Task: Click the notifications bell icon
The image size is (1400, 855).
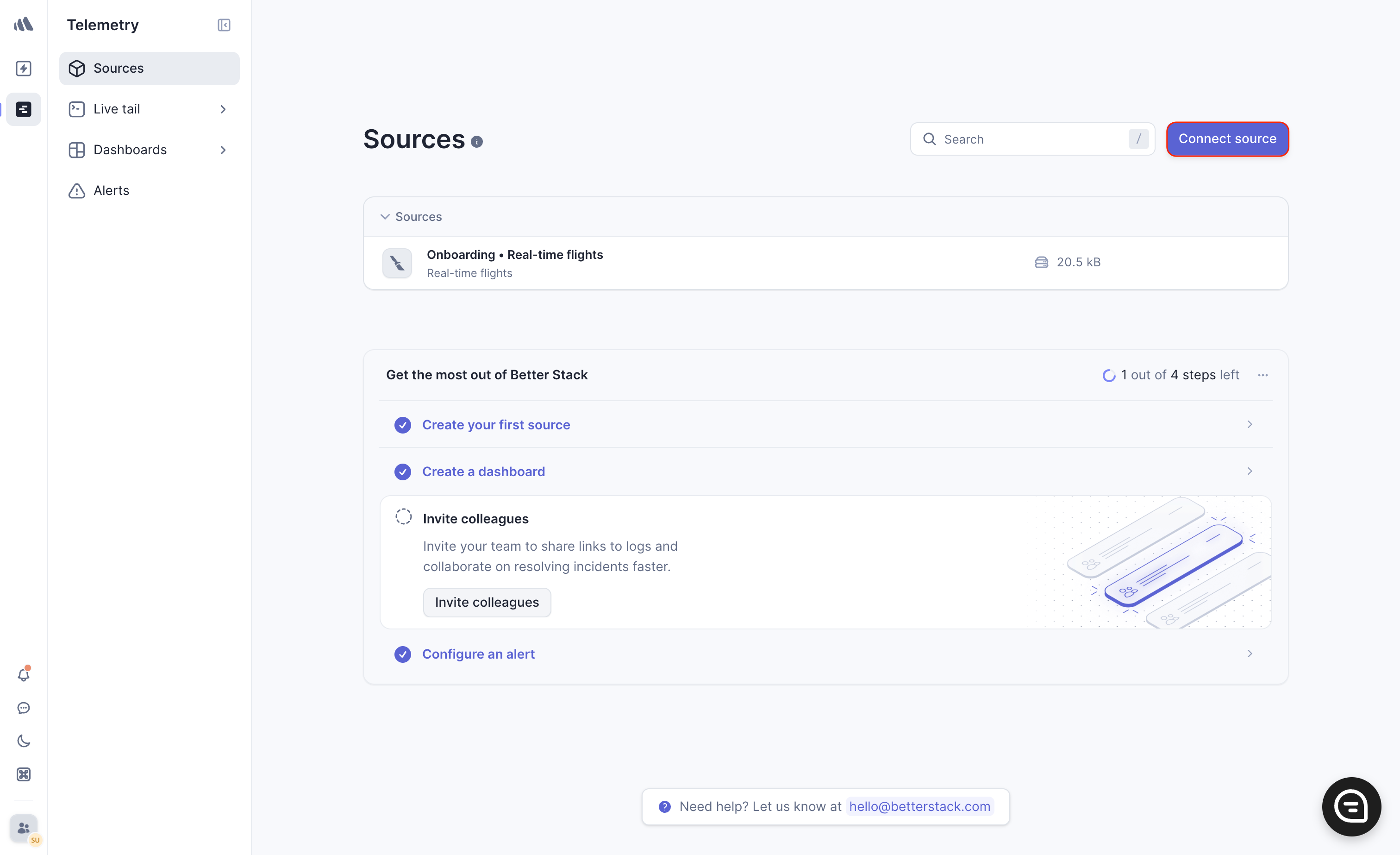Action: pos(23,675)
